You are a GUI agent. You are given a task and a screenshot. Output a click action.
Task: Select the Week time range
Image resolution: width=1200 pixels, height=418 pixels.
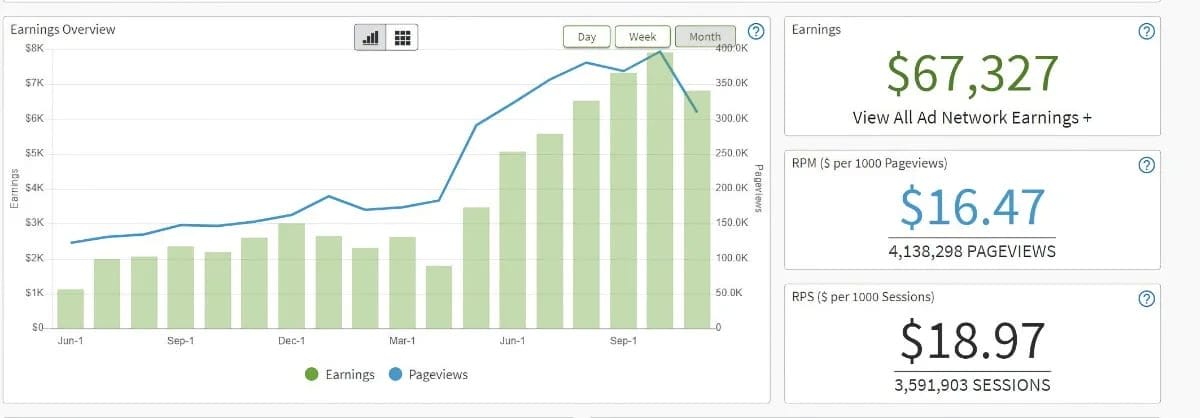642,37
